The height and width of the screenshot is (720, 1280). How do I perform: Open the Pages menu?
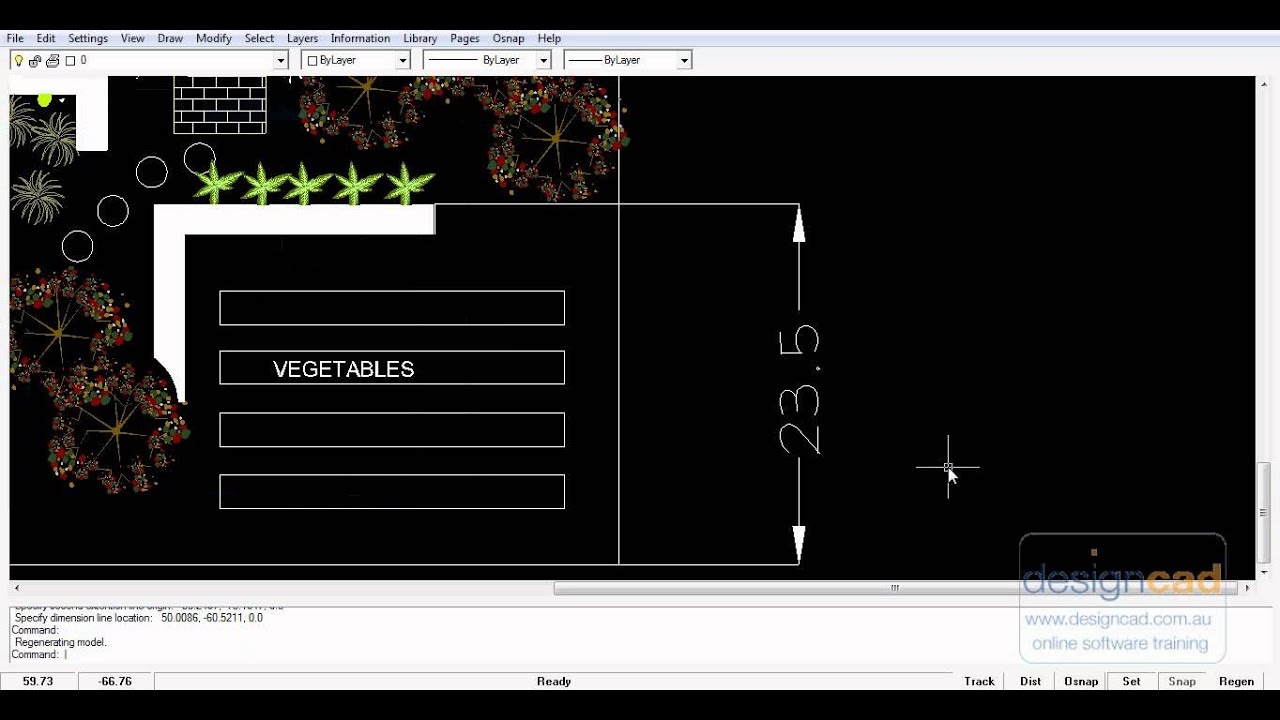[465, 38]
